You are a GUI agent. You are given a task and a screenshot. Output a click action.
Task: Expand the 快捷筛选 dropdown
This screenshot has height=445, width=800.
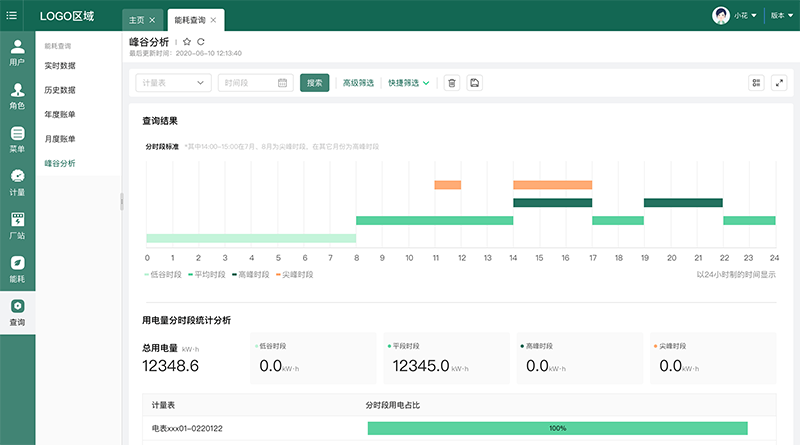click(x=409, y=83)
